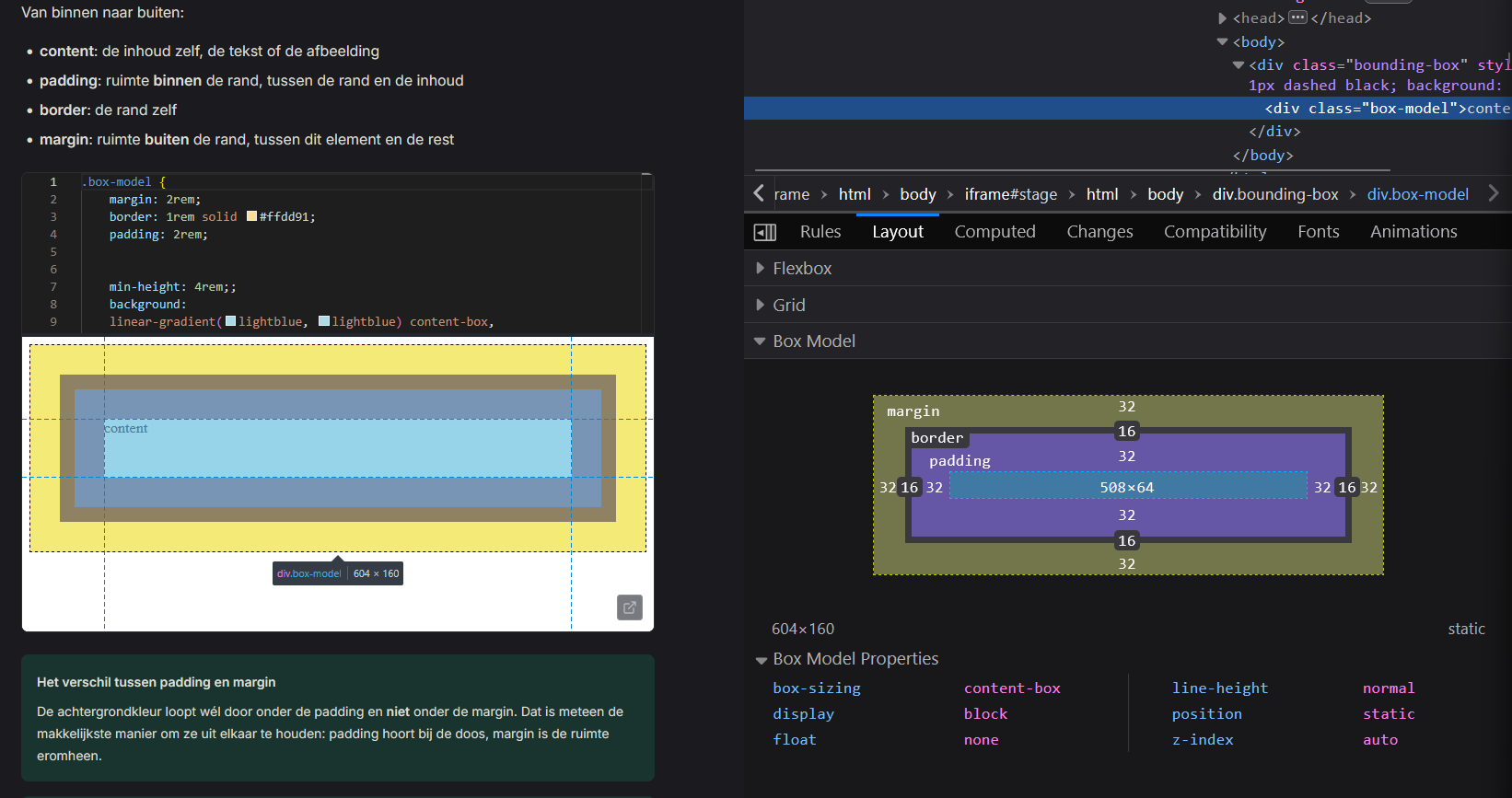Screen dimensions: 1512x798
Task: Edit the bottom border value 16
Action: tap(1126, 540)
